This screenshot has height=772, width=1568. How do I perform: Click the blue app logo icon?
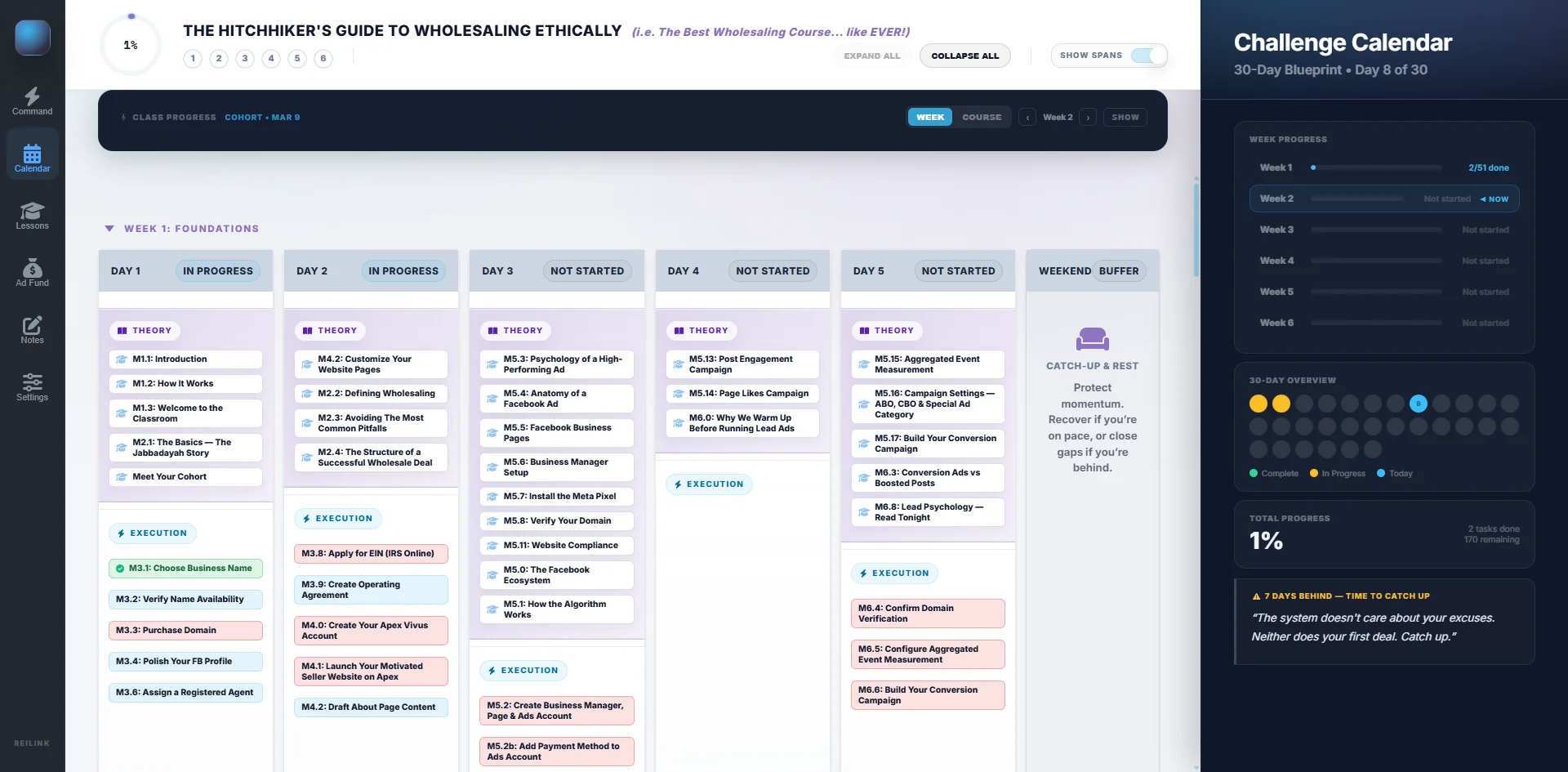33,38
